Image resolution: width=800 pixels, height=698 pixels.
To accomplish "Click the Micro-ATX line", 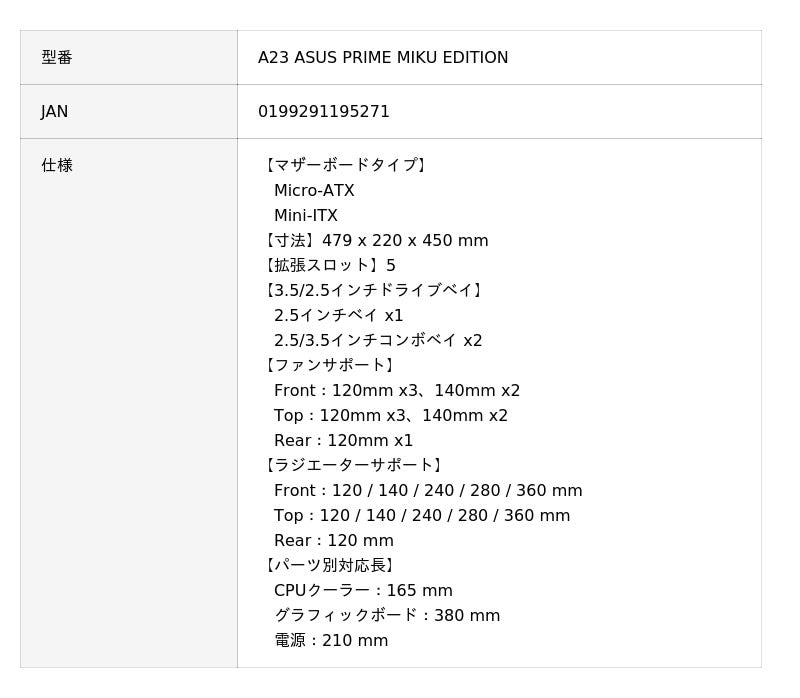I will (314, 191).
